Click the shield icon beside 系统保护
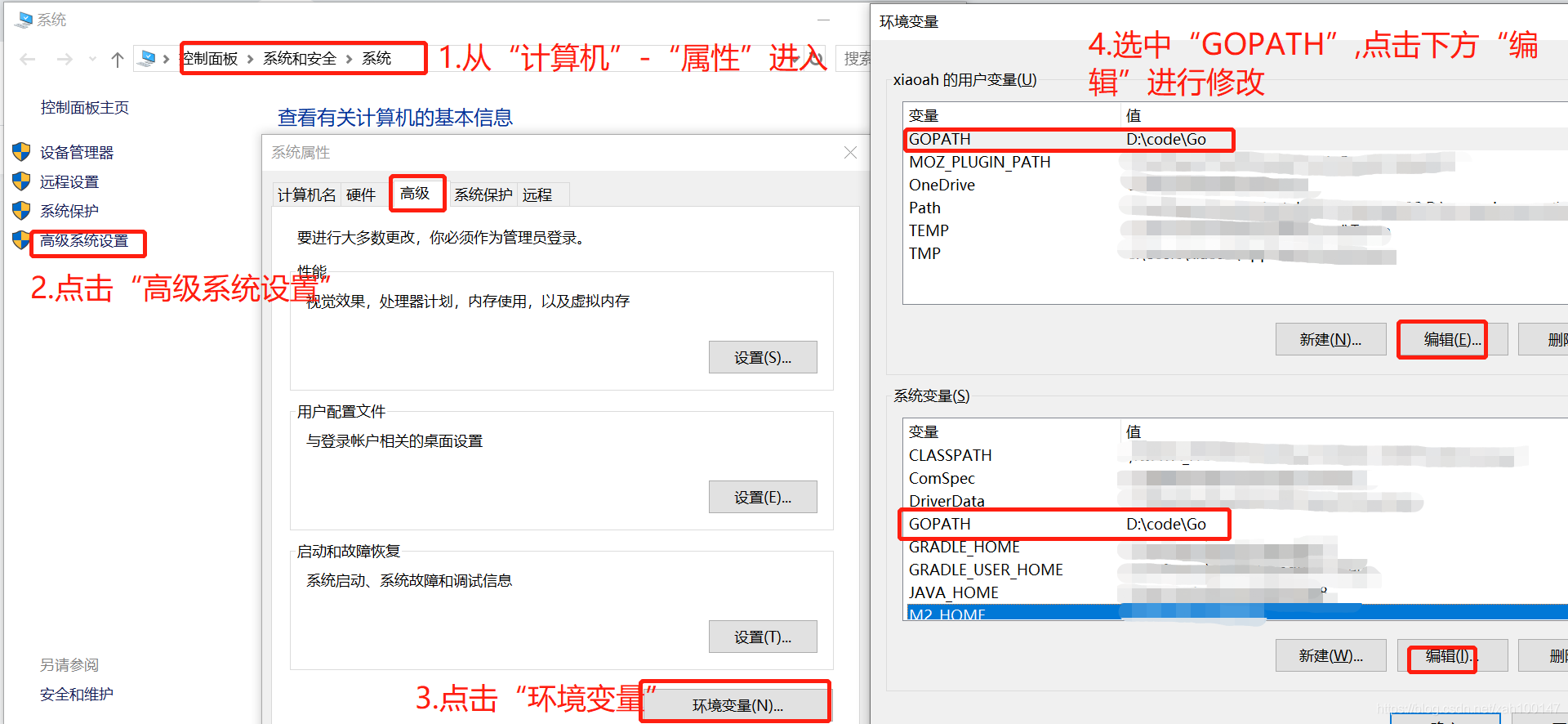The image size is (1568, 724). click(x=21, y=211)
